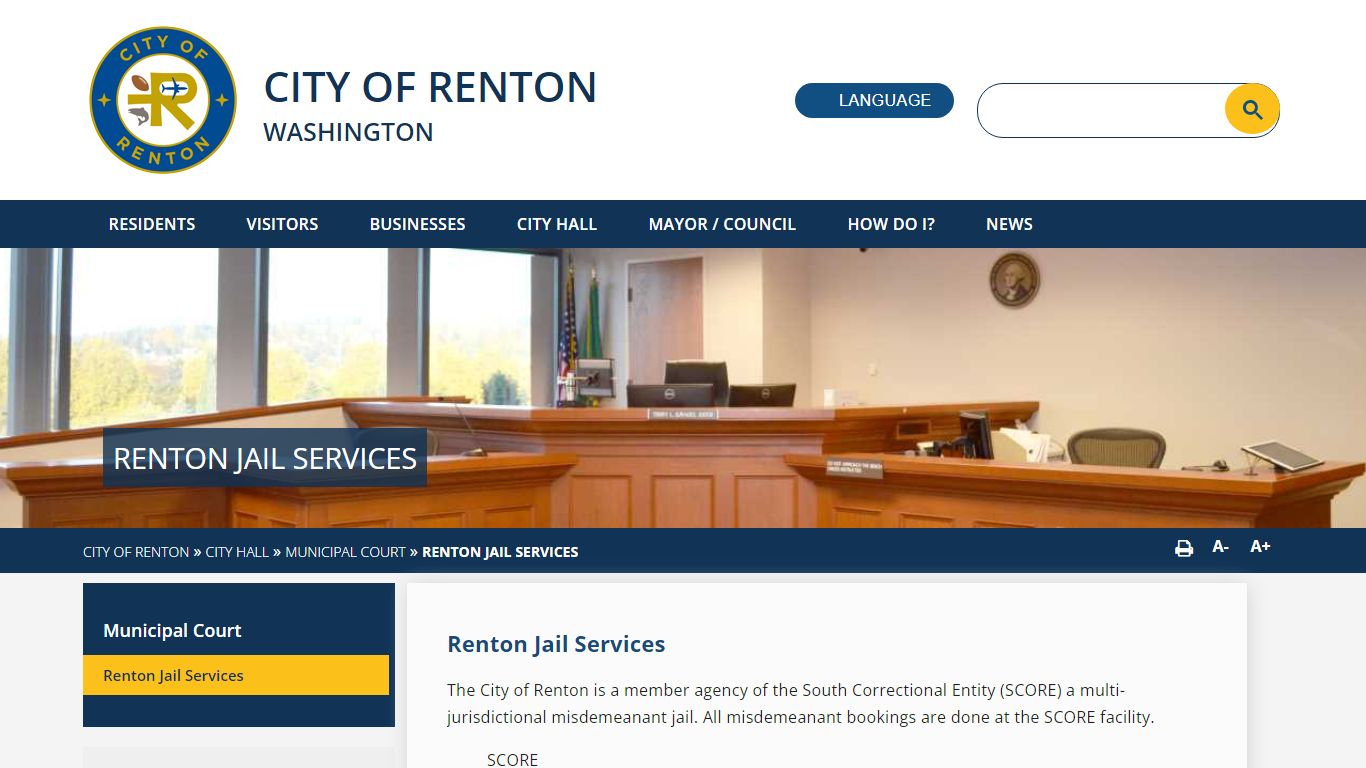Open the How Do I? menu

891,224
